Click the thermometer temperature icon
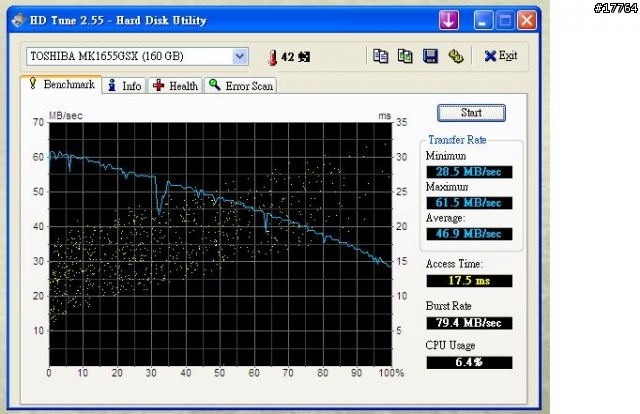The height and width of the screenshot is (414, 640). coord(272,57)
